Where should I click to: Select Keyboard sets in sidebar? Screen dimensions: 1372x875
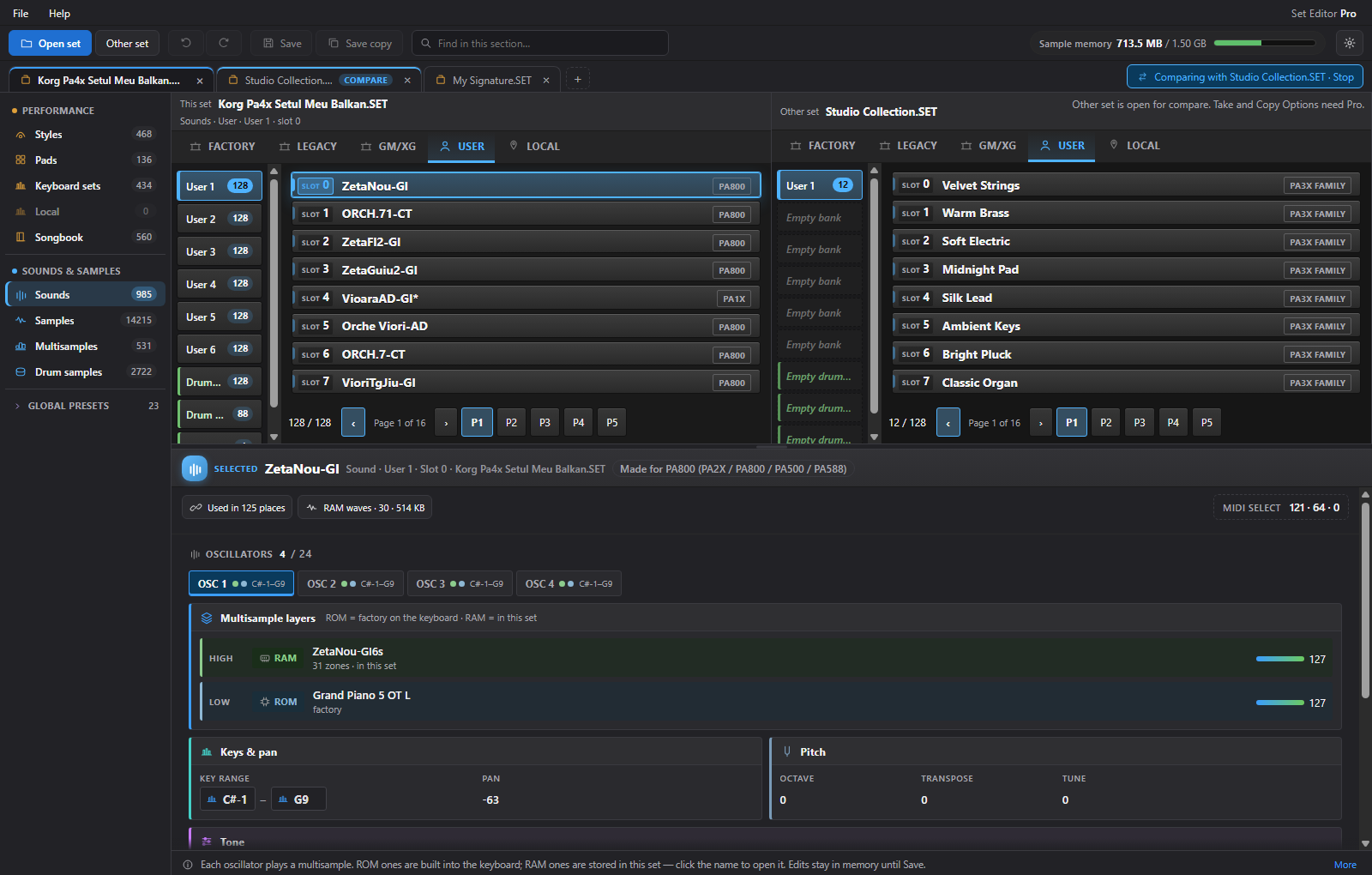point(84,186)
